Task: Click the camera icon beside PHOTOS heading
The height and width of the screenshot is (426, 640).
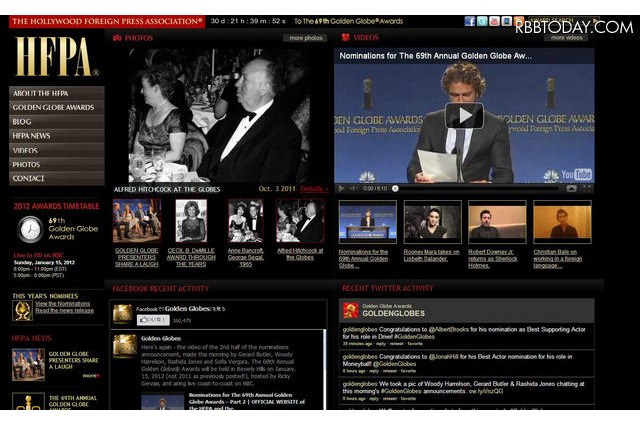Action: coord(118,38)
